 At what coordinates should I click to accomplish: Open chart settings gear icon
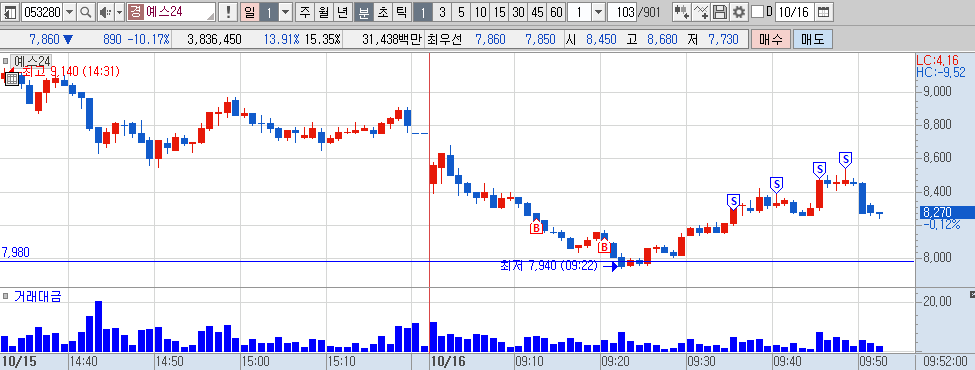(738, 11)
